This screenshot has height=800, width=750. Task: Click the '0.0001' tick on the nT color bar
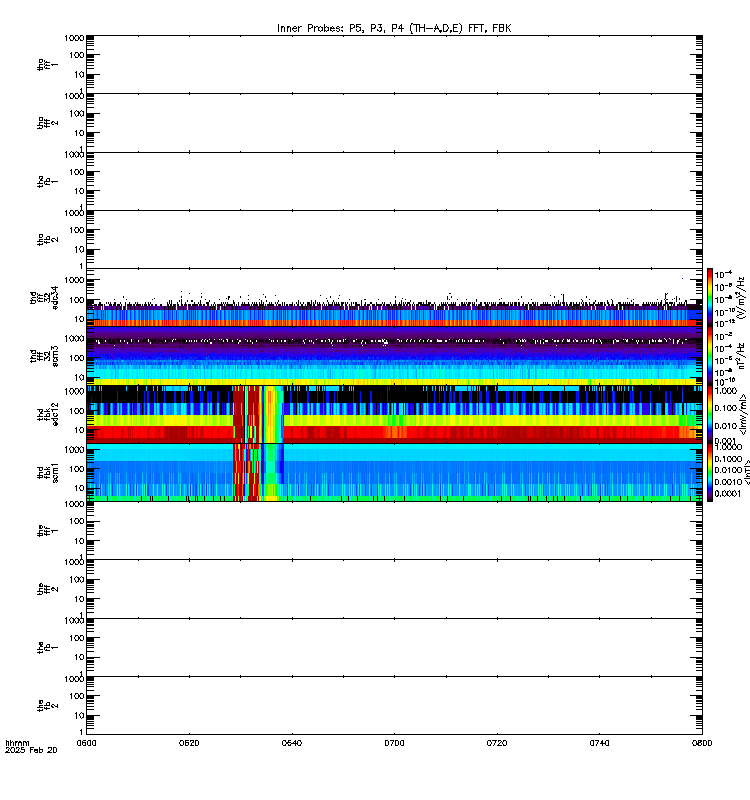728,493
